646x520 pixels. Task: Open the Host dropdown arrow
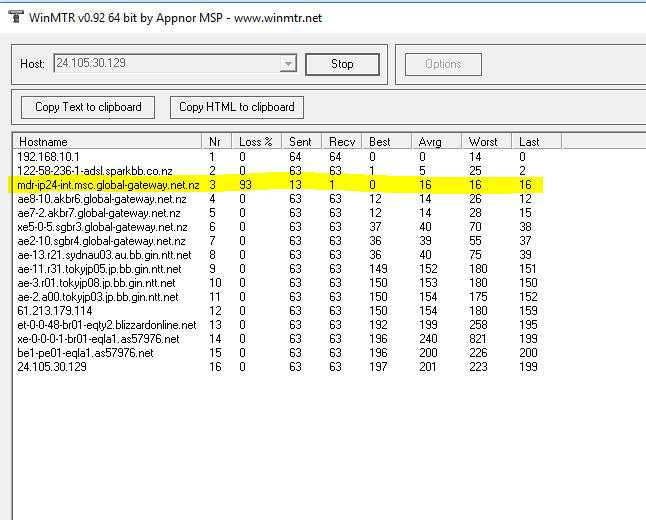(x=288, y=64)
